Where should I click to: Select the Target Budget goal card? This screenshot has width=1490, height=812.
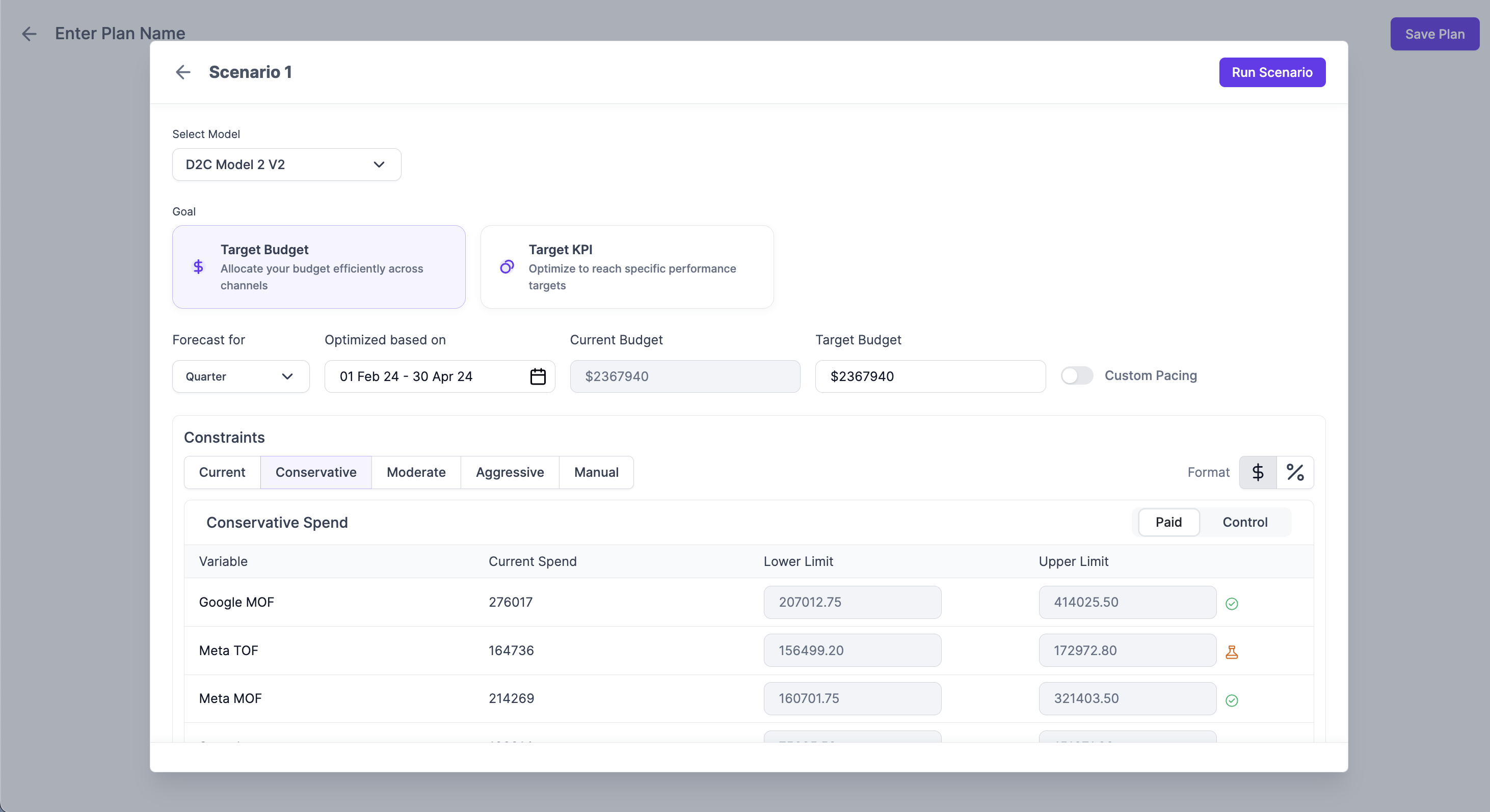click(x=318, y=266)
